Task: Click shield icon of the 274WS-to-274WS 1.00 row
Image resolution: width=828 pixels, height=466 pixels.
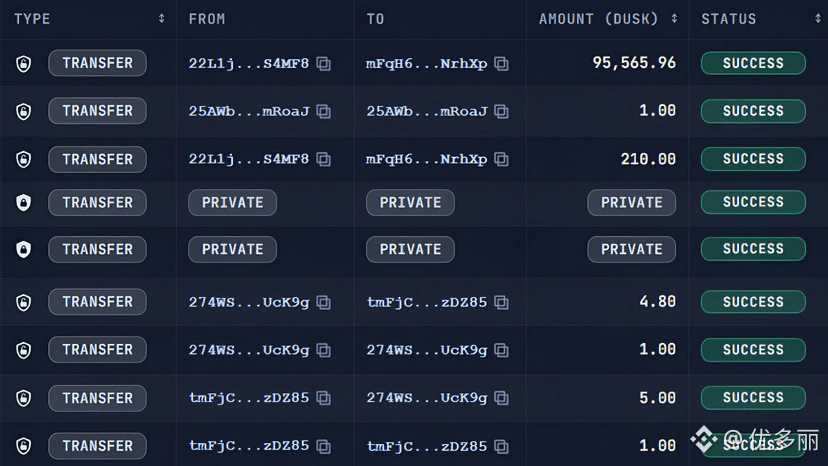Action: 23,350
